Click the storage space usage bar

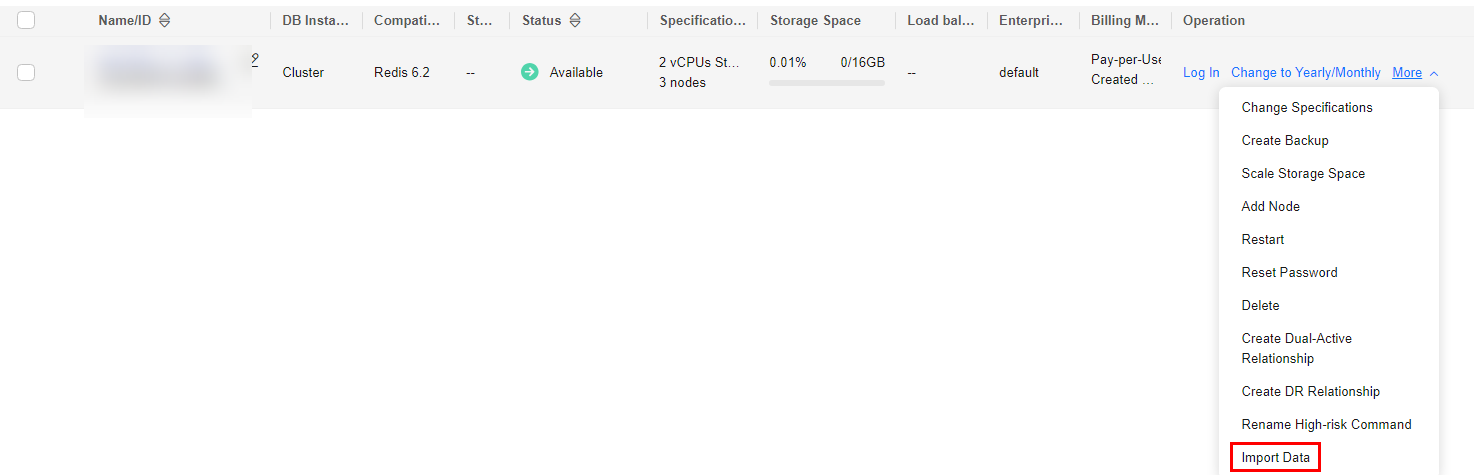[826, 83]
